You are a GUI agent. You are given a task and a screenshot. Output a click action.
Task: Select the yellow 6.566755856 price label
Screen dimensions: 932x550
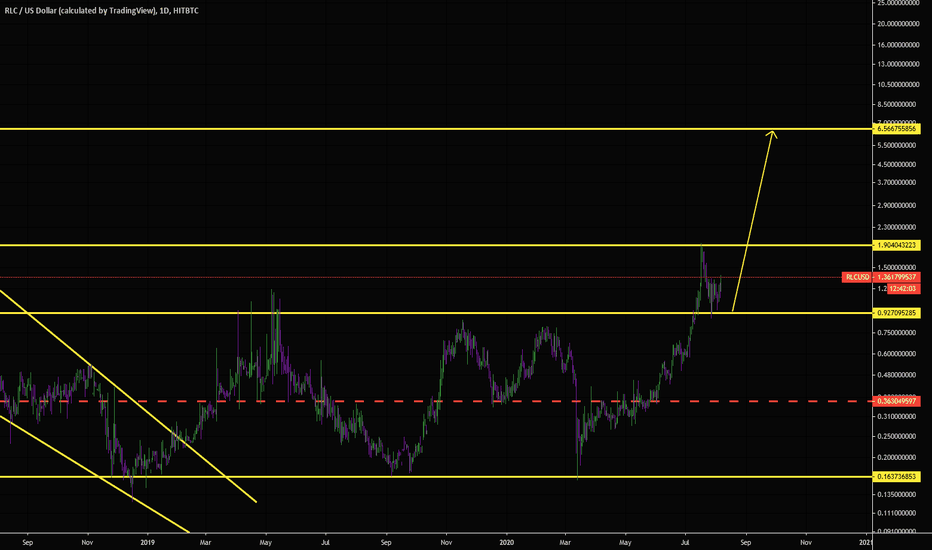(x=896, y=128)
